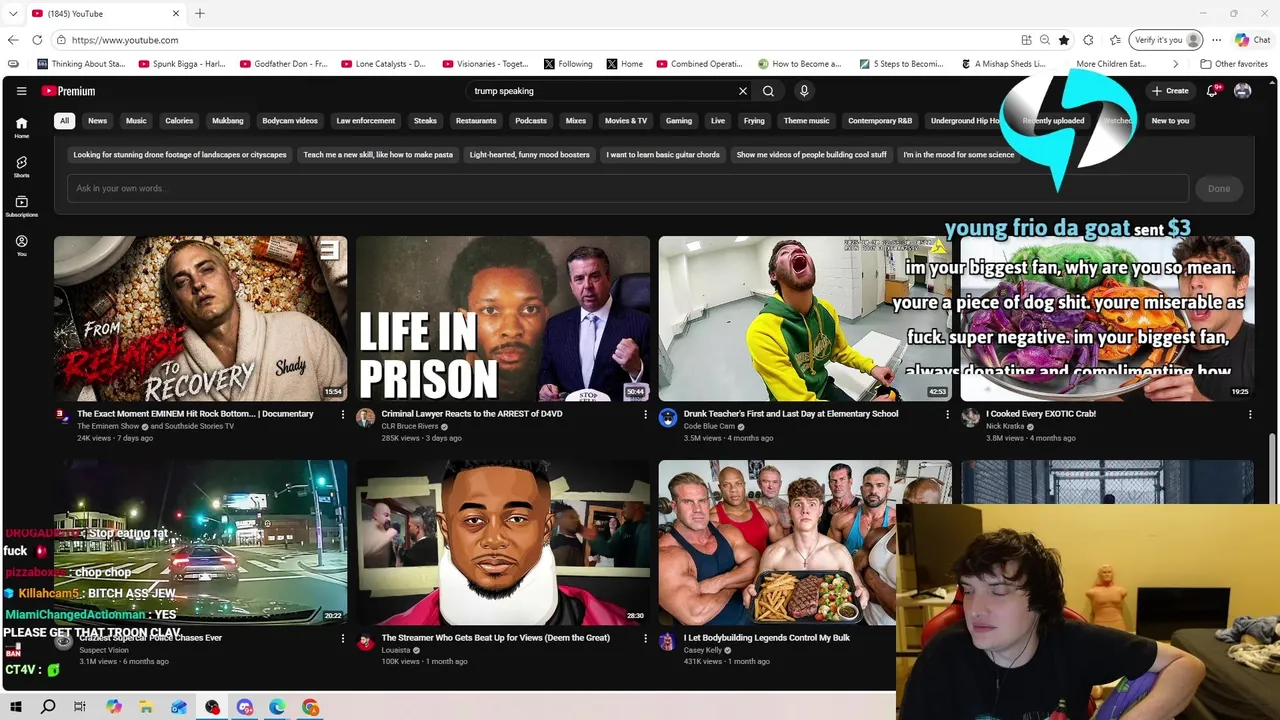Open the YouTube hamburger guide menu
The image size is (1280, 720).
tap(21, 91)
